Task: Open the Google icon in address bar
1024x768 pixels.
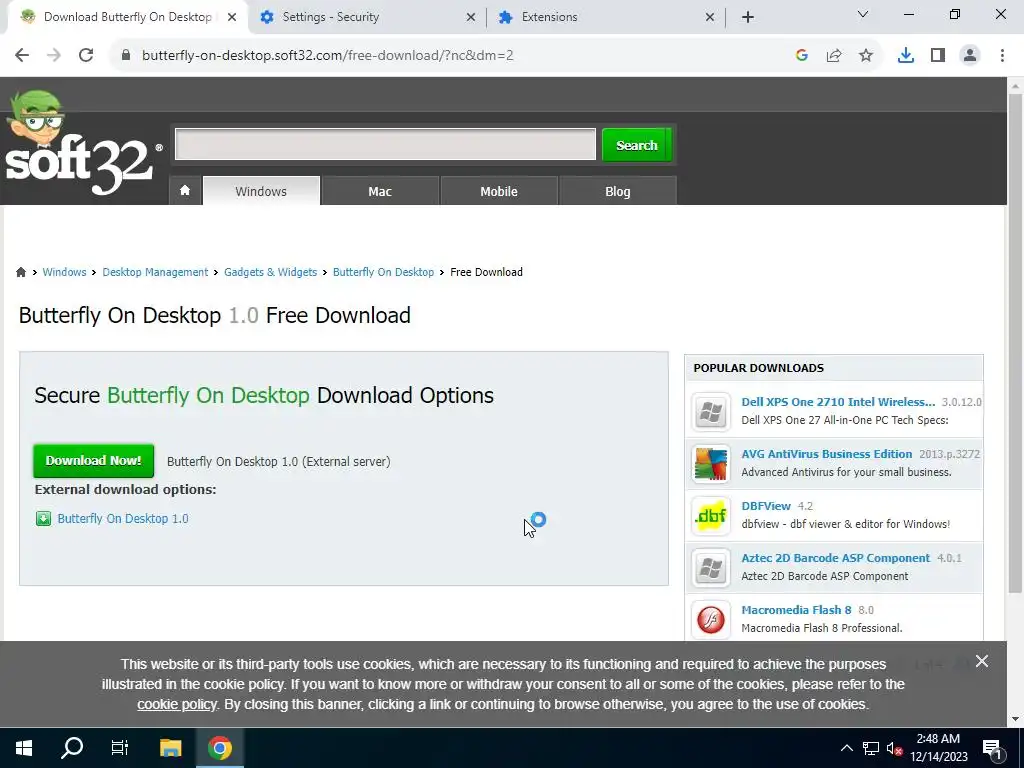Action: pos(802,56)
